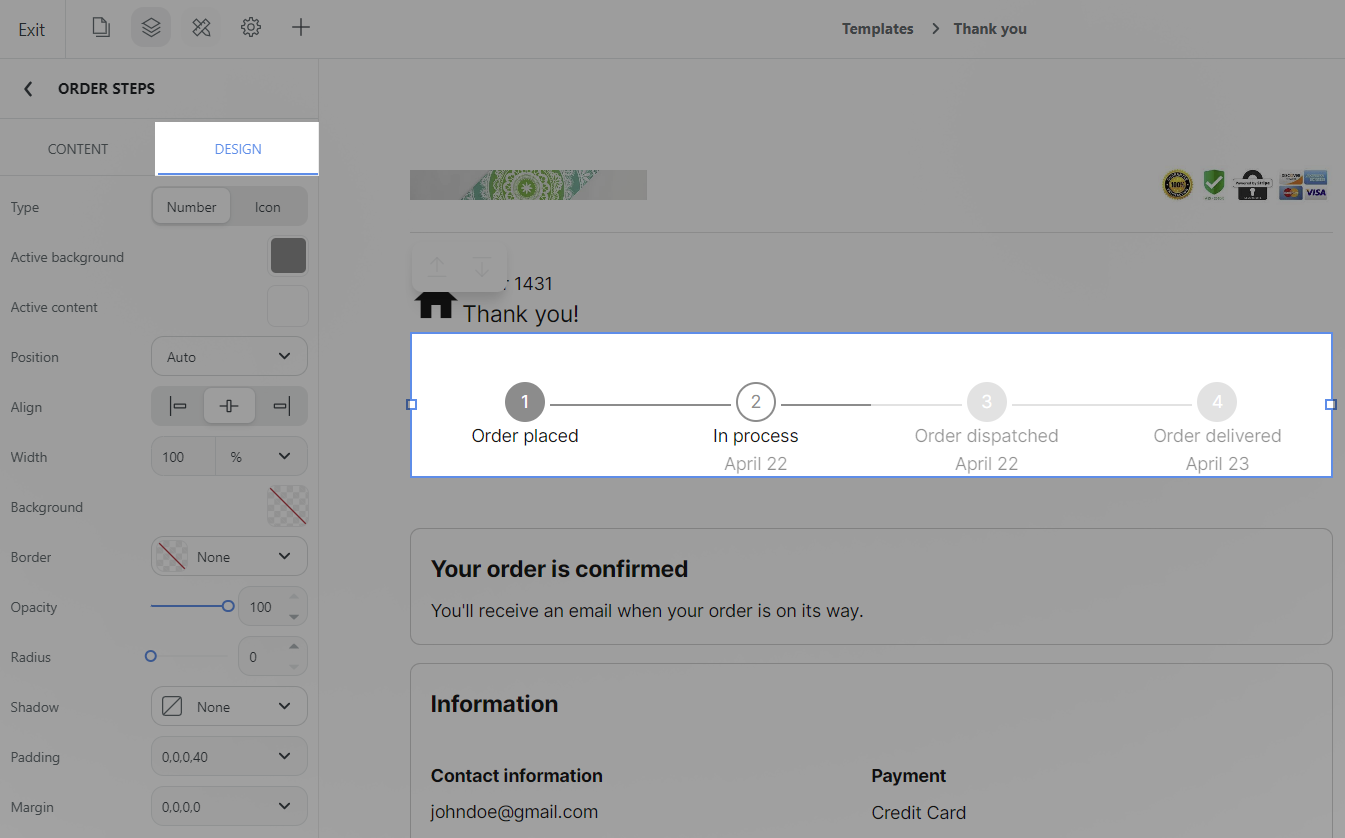This screenshot has width=1345, height=838.
Task: Click the Pages document icon in toolbar
Action: (x=101, y=28)
